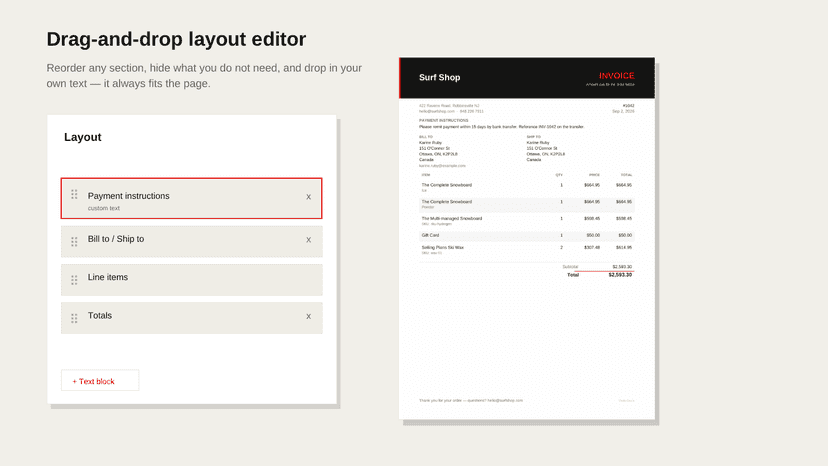
Task: Click the Layout panel heading
Action: click(82, 137)
